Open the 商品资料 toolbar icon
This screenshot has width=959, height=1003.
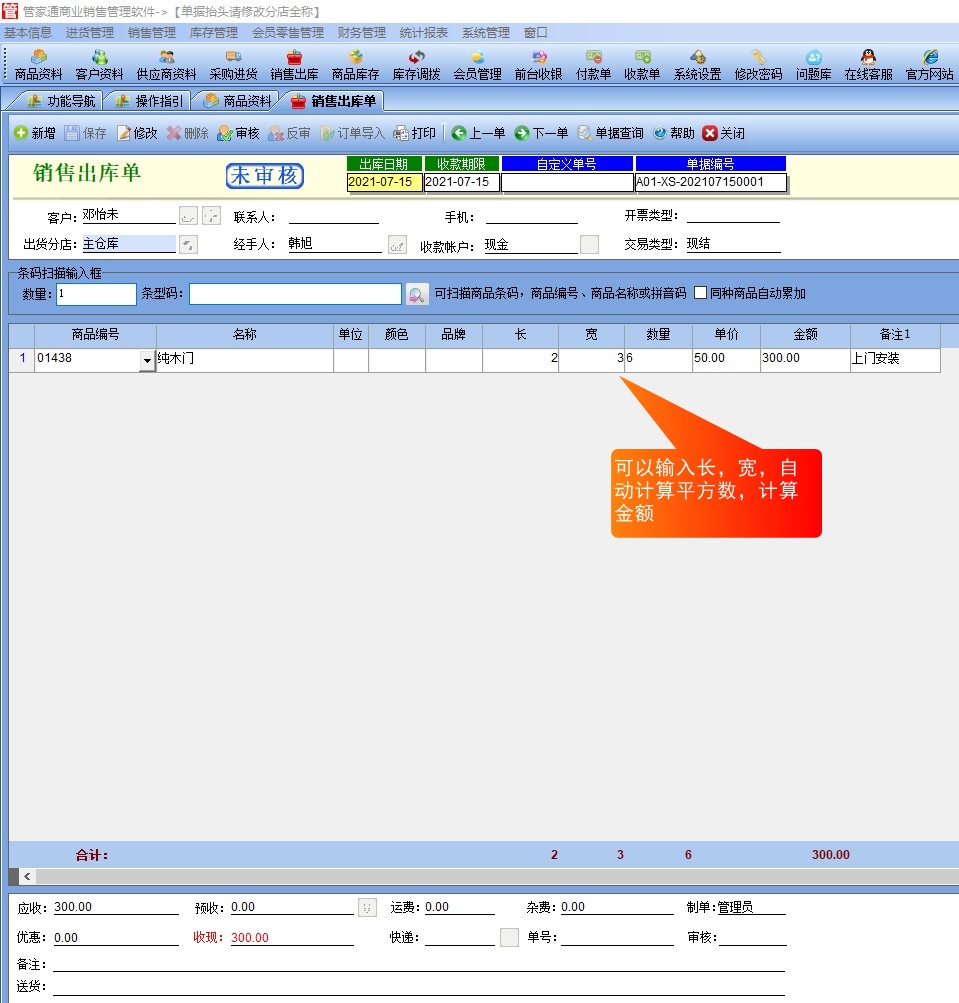tap(38, 65)
